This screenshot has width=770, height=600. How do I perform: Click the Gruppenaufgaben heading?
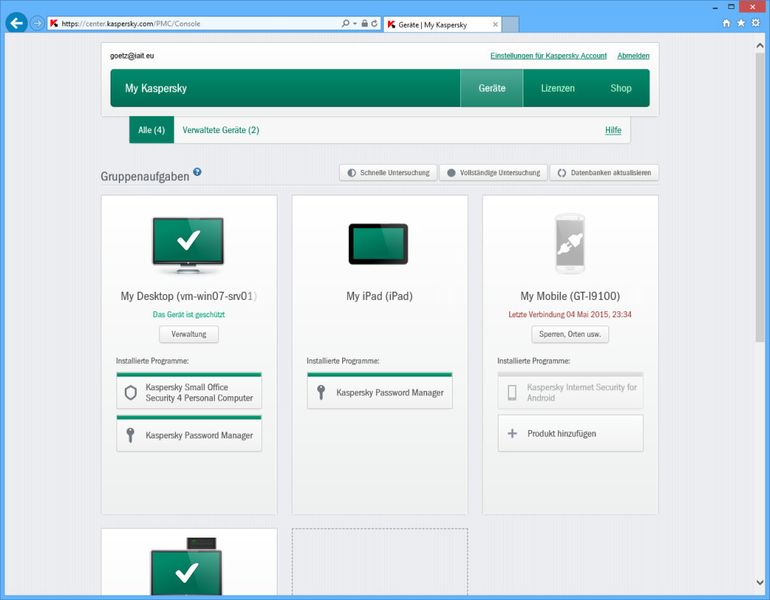(x=145, y=176)
